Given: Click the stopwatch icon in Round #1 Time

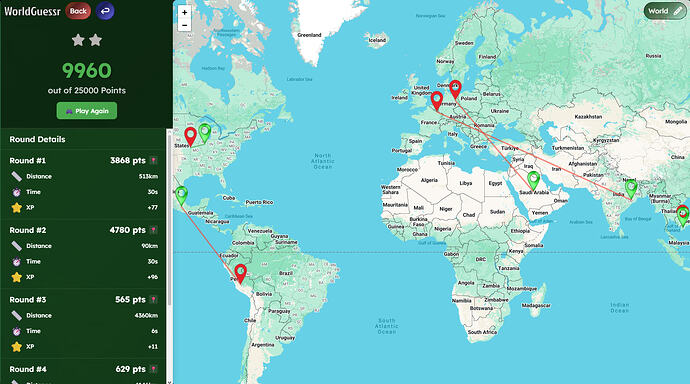Looking at the screenshot, I should (17, 192).
